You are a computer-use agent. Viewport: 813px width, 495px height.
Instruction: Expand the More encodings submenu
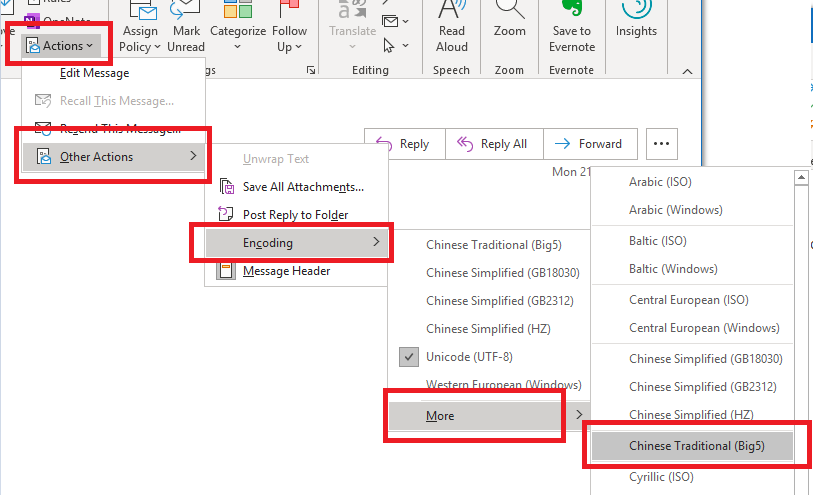pyautogui.click(x=489, y=416)
